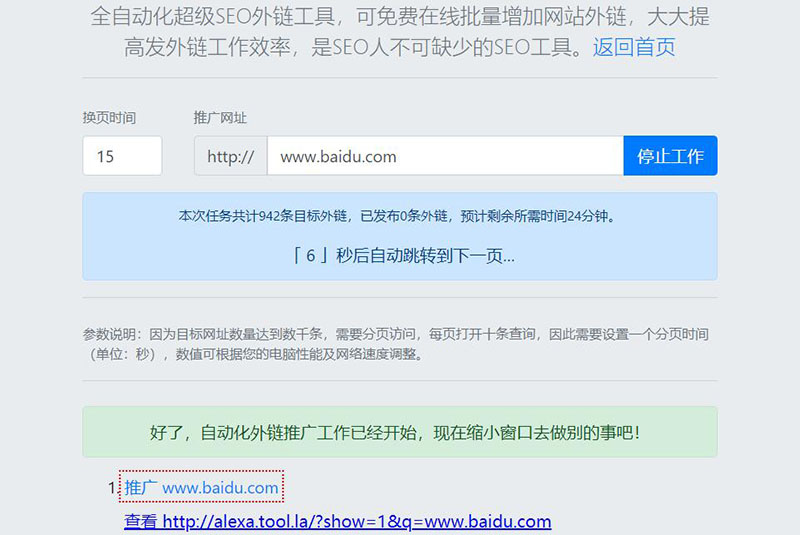Click the 本次任务共计942条目标外链 status text
This screenshot has width=800, height=535.
(x=399, y=216)
